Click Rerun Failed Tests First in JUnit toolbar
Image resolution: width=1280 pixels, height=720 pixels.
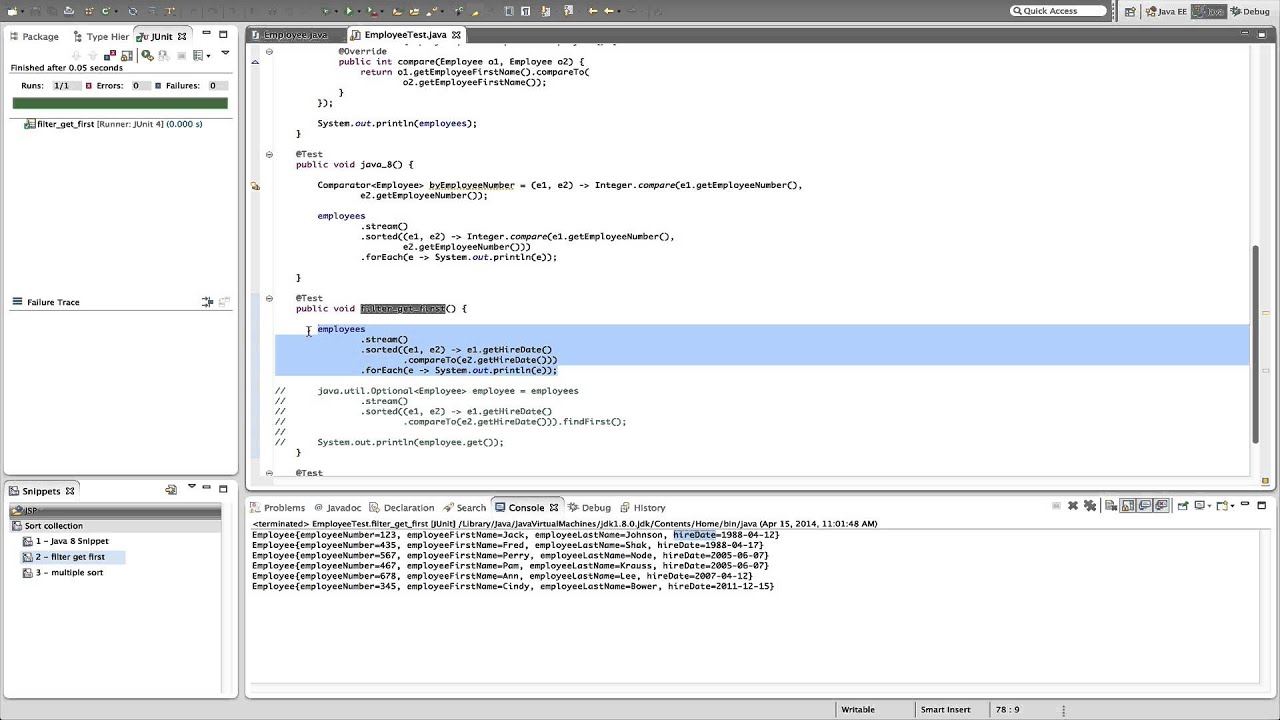click(163, 55)
